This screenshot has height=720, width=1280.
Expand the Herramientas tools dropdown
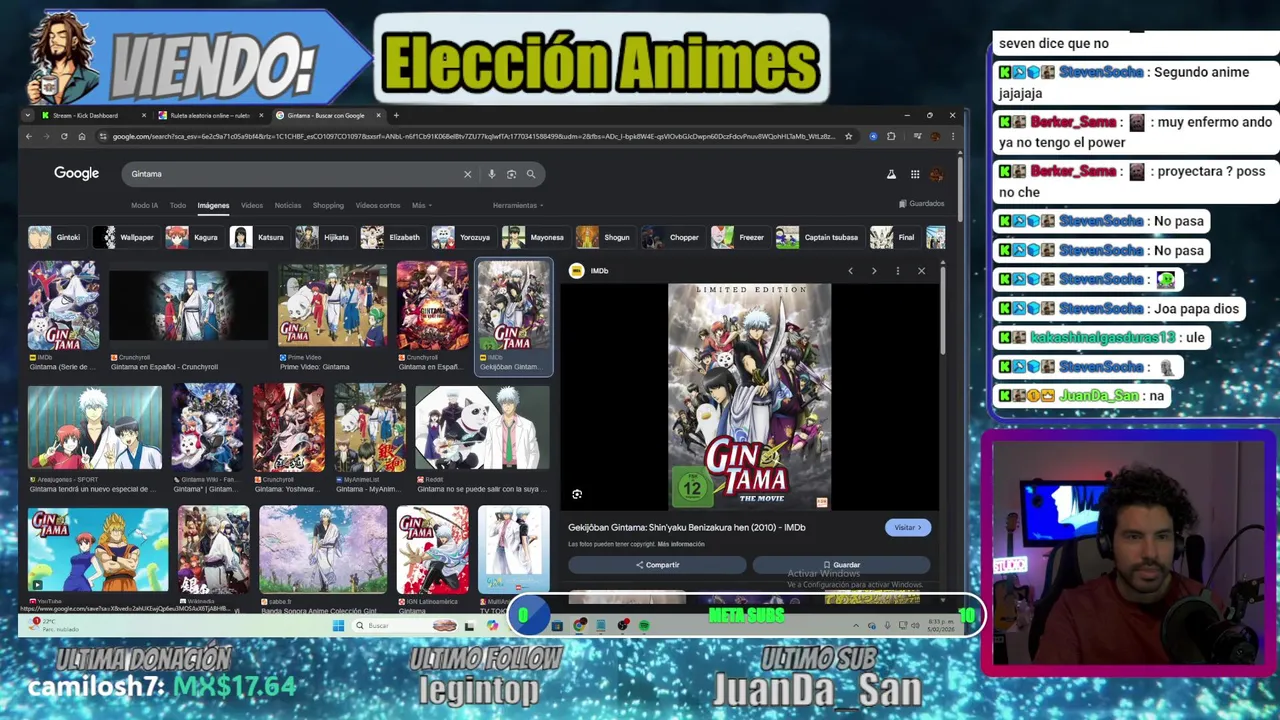(518, 205)
